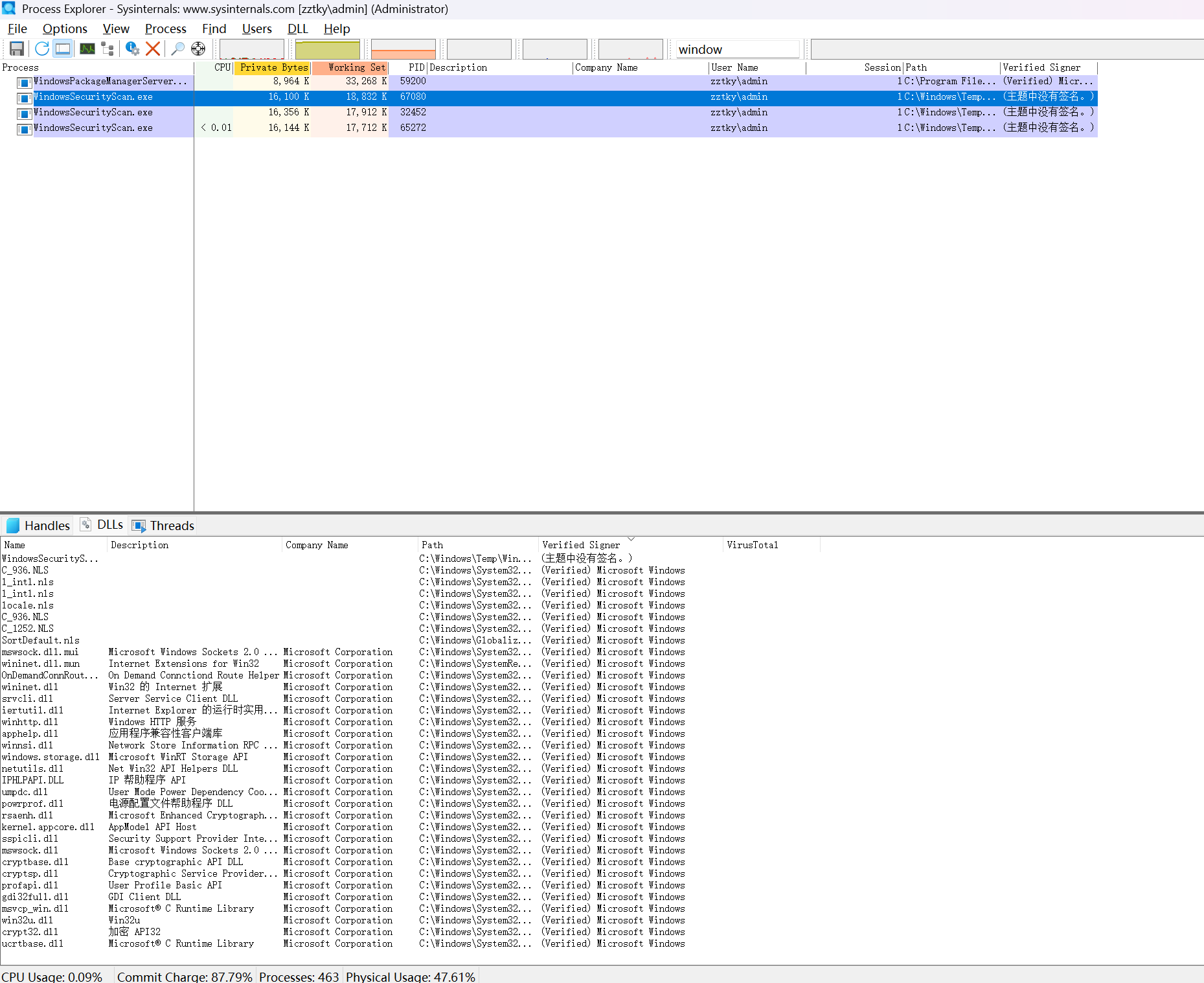Image resolution: width=1204 pixels, height=983 pixels.
Task: Sort lower pane by Path header
Action: (479, 545)
